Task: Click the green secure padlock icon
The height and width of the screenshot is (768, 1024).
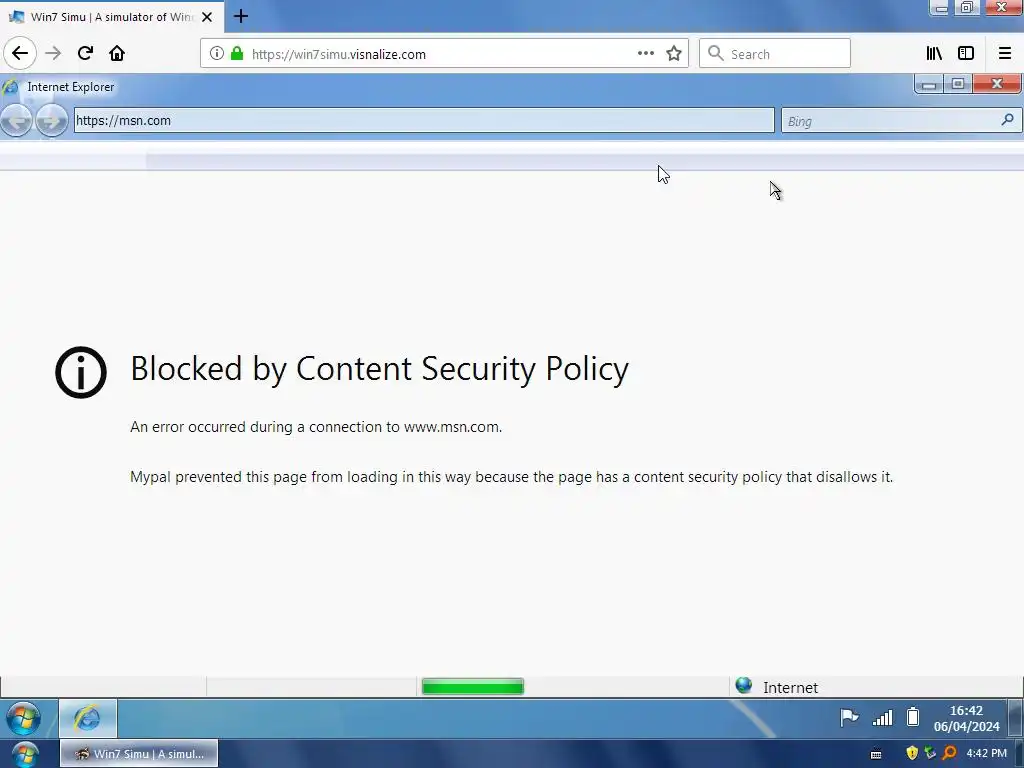Action: pos(237,54)
